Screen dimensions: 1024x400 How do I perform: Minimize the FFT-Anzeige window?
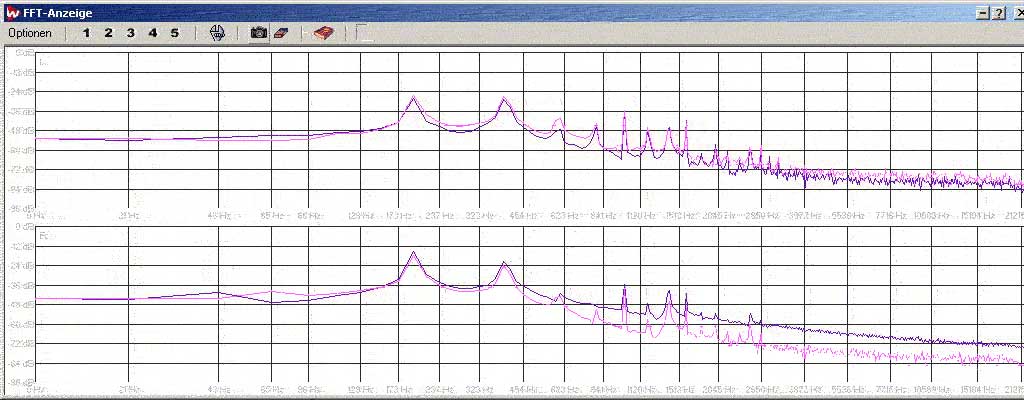click(x=984, y=13)
